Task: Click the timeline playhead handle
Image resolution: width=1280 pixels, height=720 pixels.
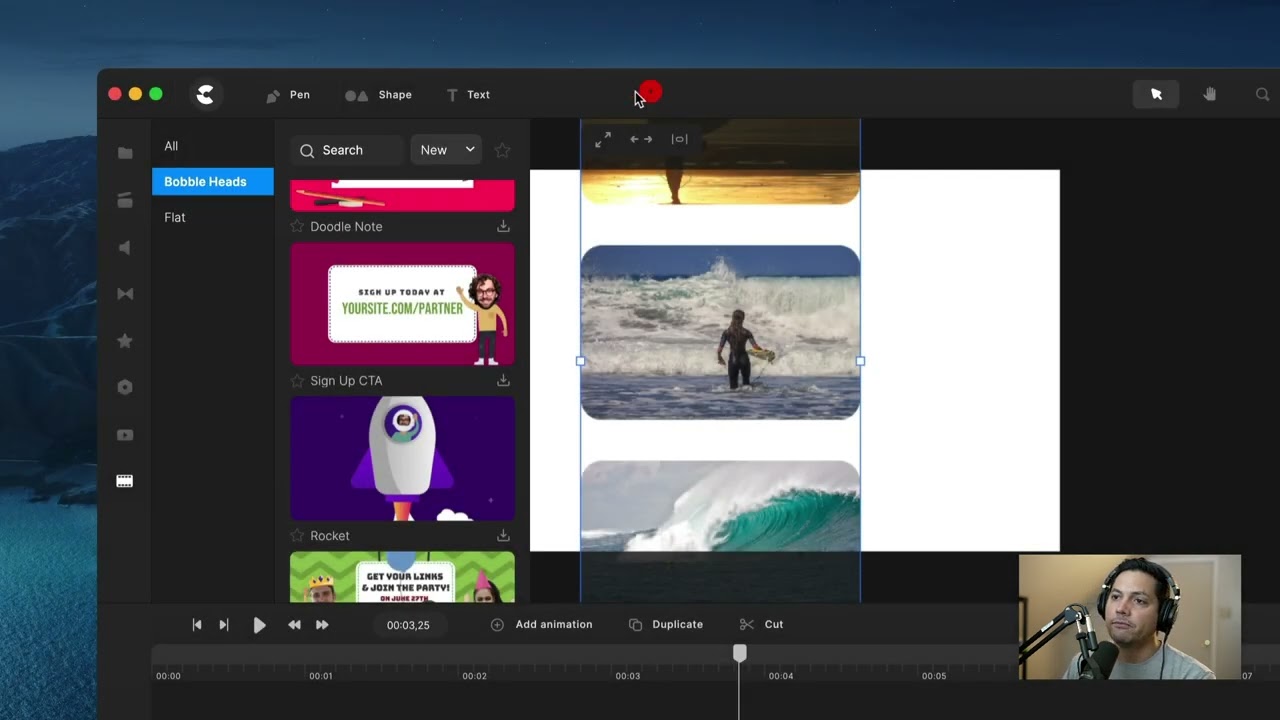Action: [739, 653]
